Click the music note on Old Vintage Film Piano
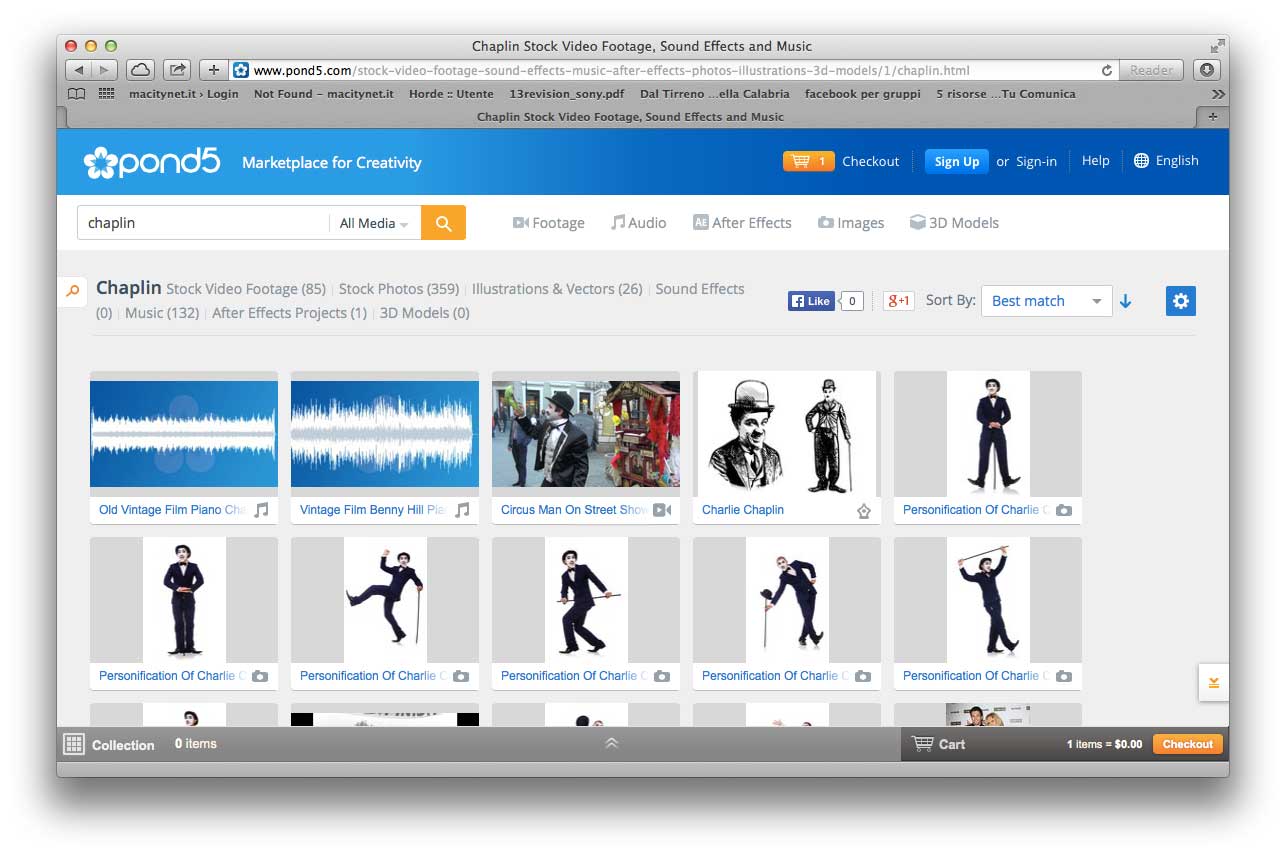Viewport: 1286px width, 856px height. click(261, 510)
